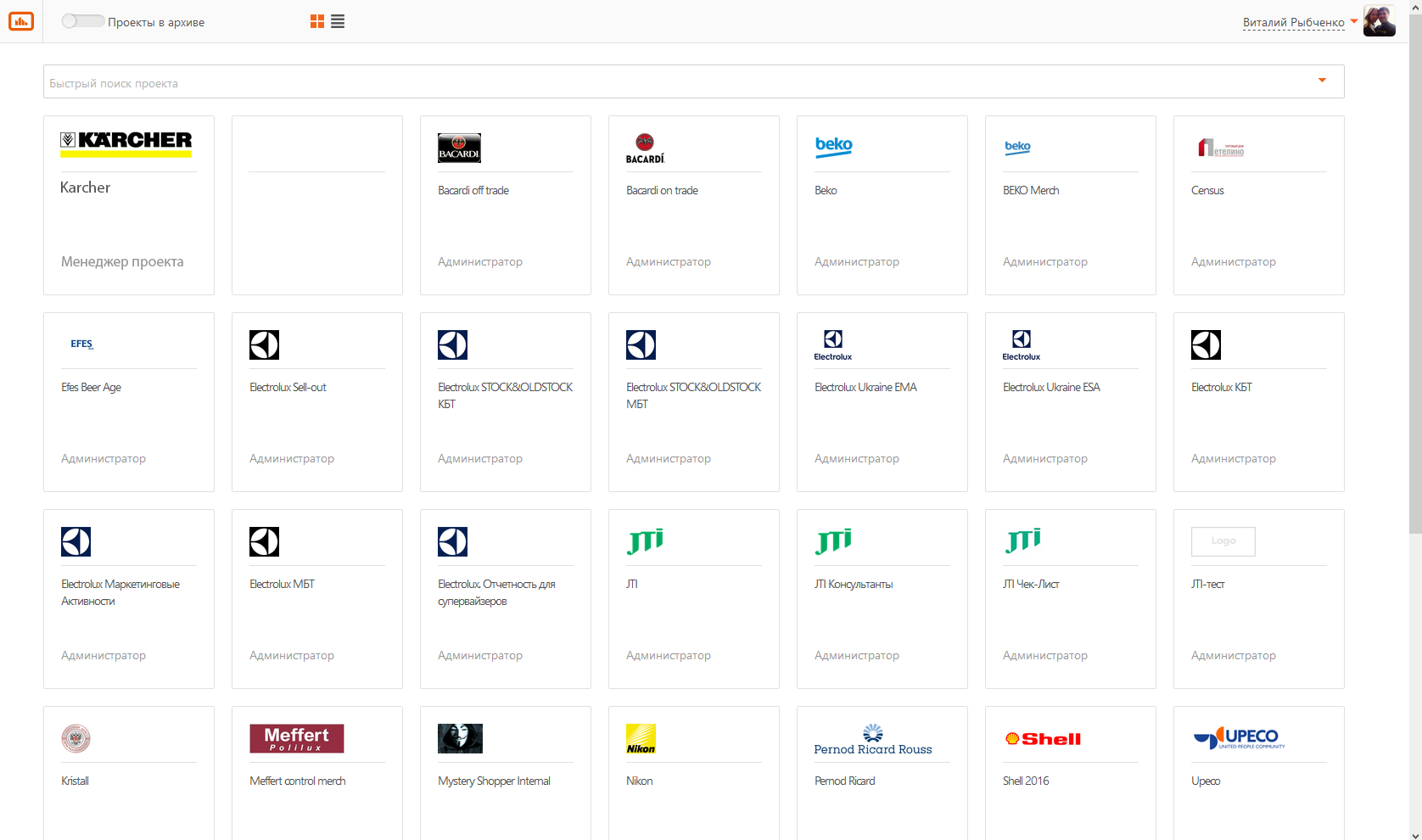Select the Meffert control merch name

click(x=298, y=781)
